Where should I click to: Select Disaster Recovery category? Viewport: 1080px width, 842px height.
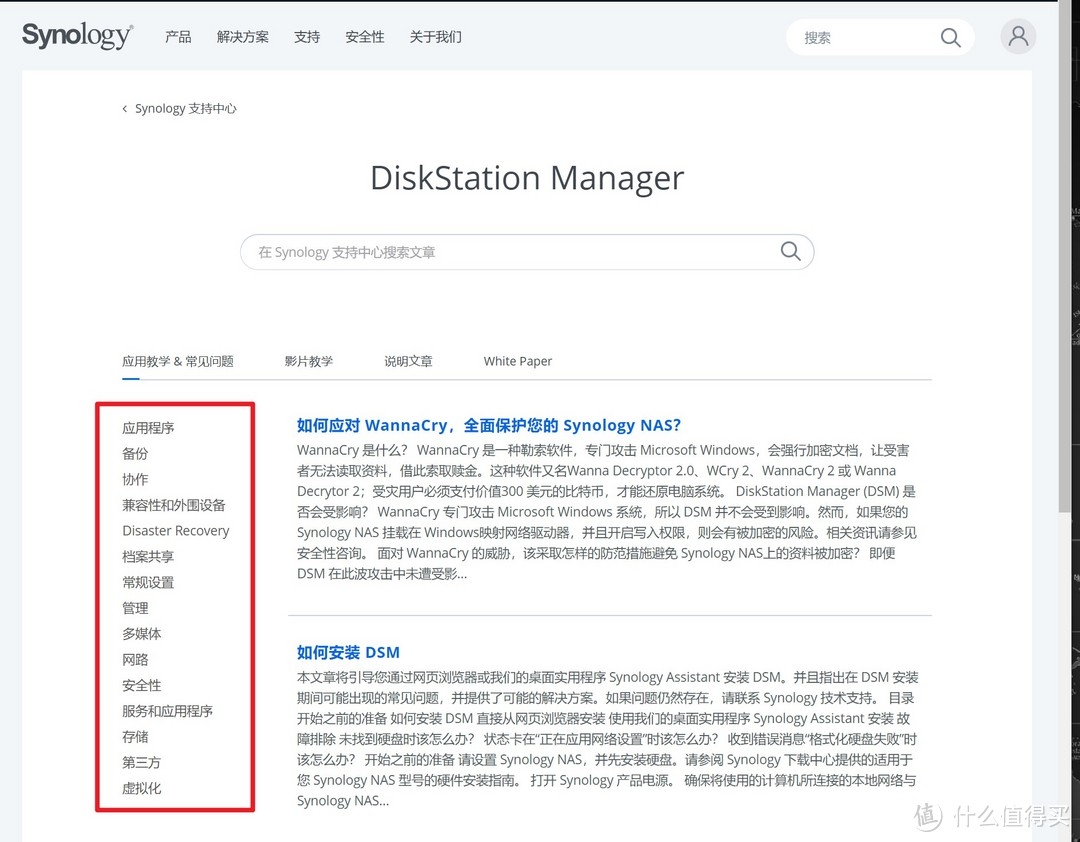point(176,531)
